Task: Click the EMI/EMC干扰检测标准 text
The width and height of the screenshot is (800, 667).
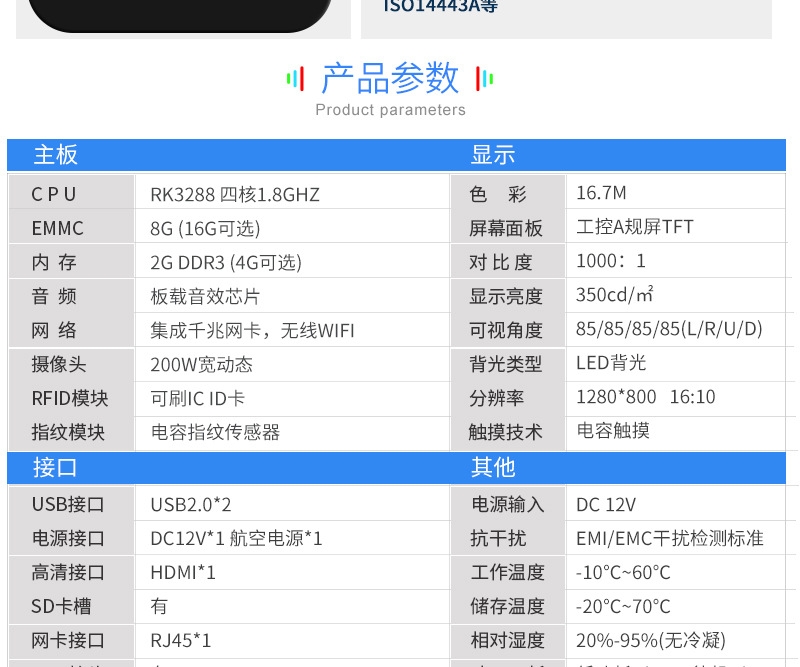Action: click(669, 538)
